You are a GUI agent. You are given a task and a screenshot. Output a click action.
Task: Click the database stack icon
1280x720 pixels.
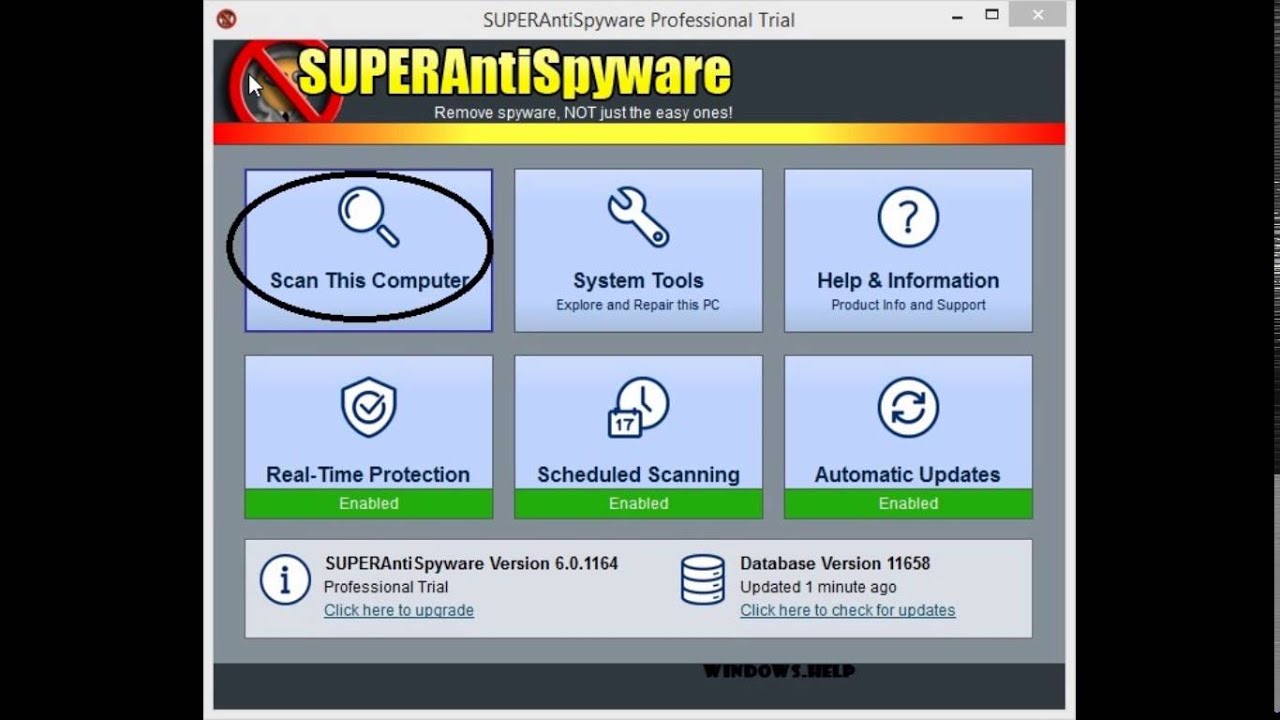[x=702, y=580]
